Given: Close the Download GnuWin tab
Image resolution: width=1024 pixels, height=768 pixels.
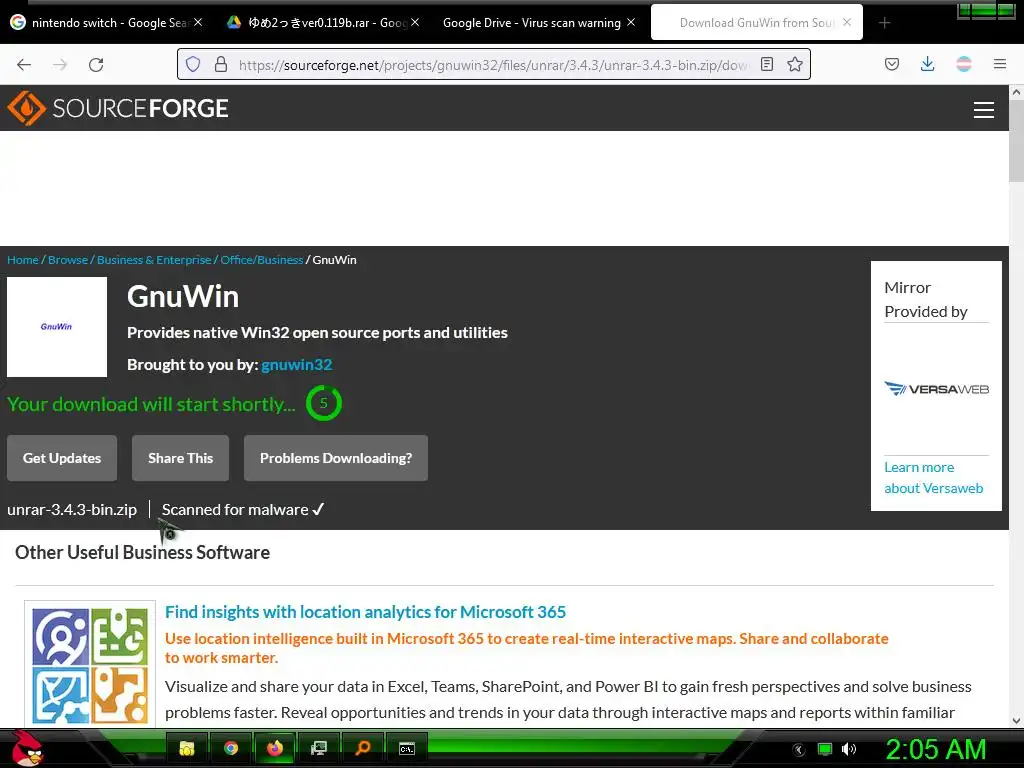Looking at the screenshot, I should (847, 22).
